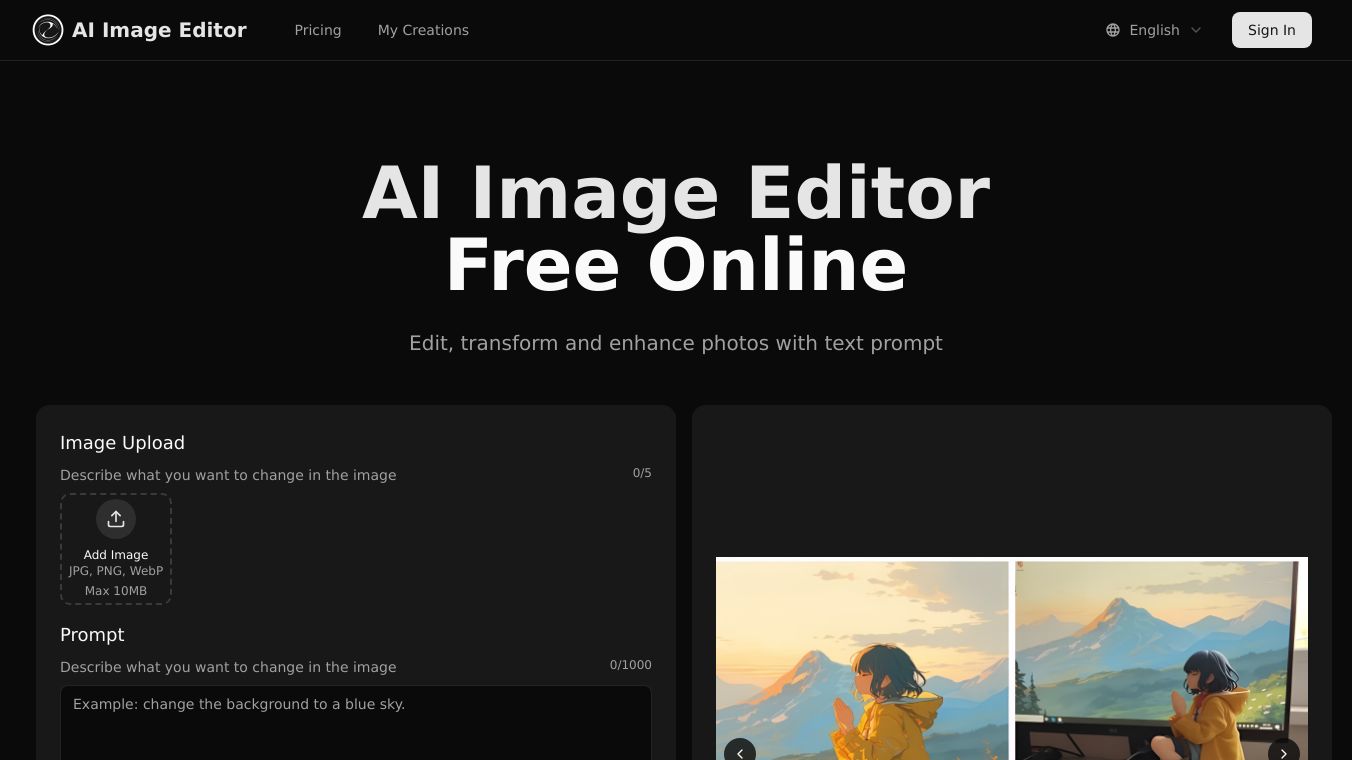Viewport: 1352px width, 760px height.
Task: Click the 0/5 image counter
Action: click(x=642, y=473)
